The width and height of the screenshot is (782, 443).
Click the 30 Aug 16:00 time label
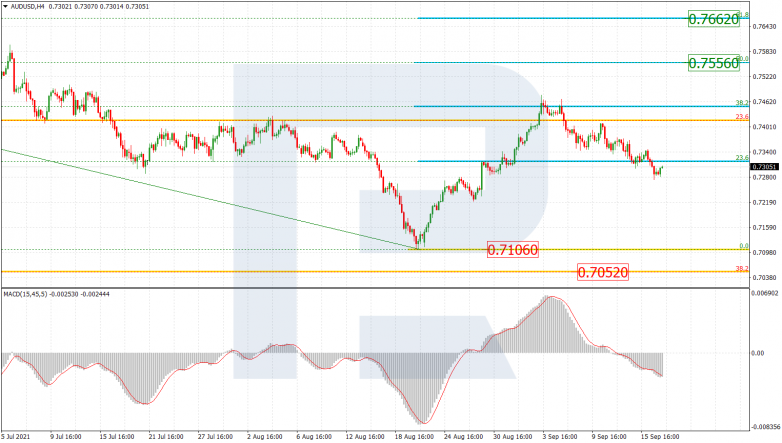[511, 437]
